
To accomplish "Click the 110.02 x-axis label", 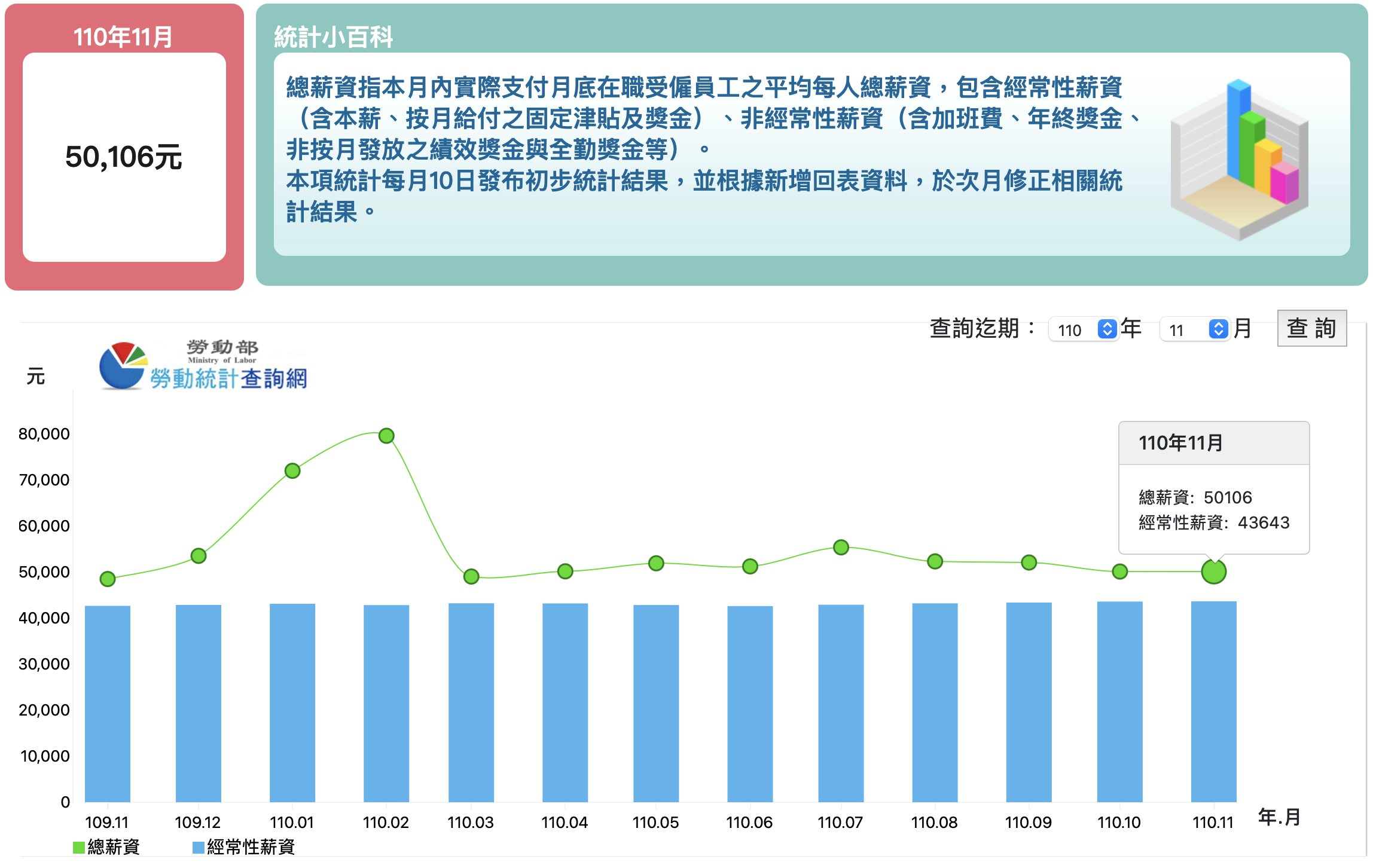I will click(x=386, y=823).
